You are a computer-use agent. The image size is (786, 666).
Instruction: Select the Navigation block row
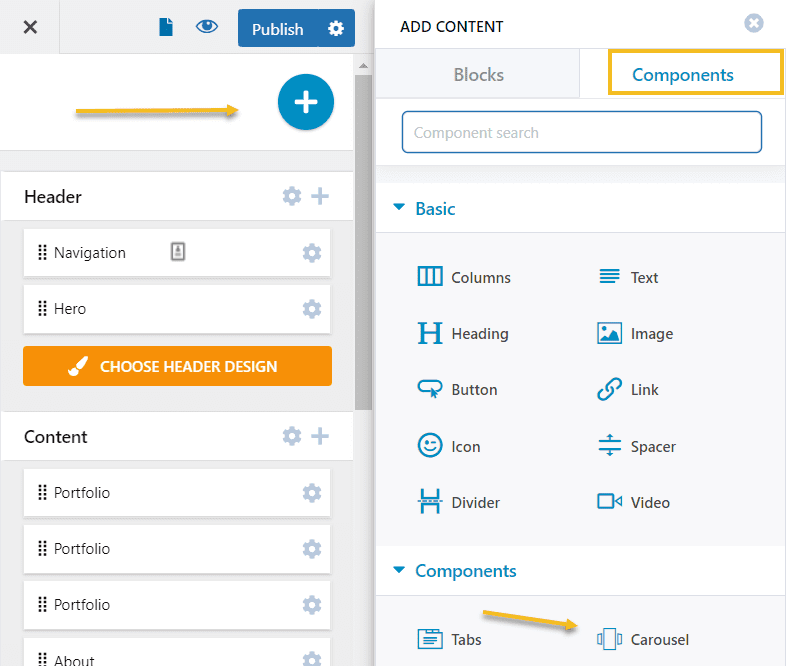click(x=177, y=253)
